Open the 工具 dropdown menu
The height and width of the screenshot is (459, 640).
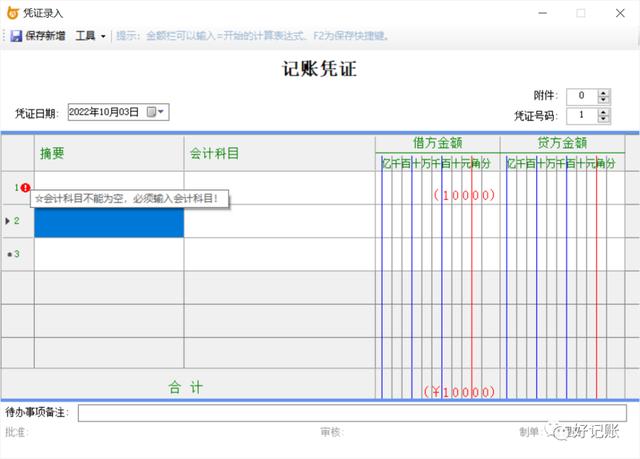click(90, 36)
